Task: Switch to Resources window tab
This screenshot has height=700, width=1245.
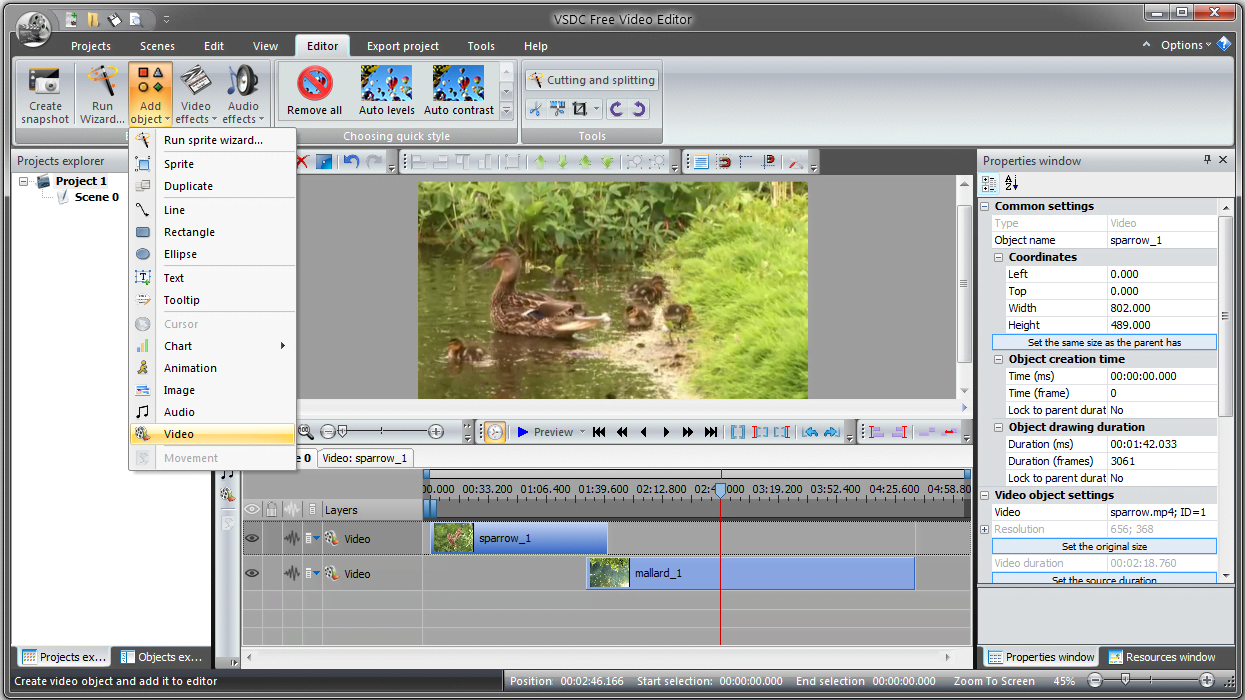Action: click(1161, 657)
